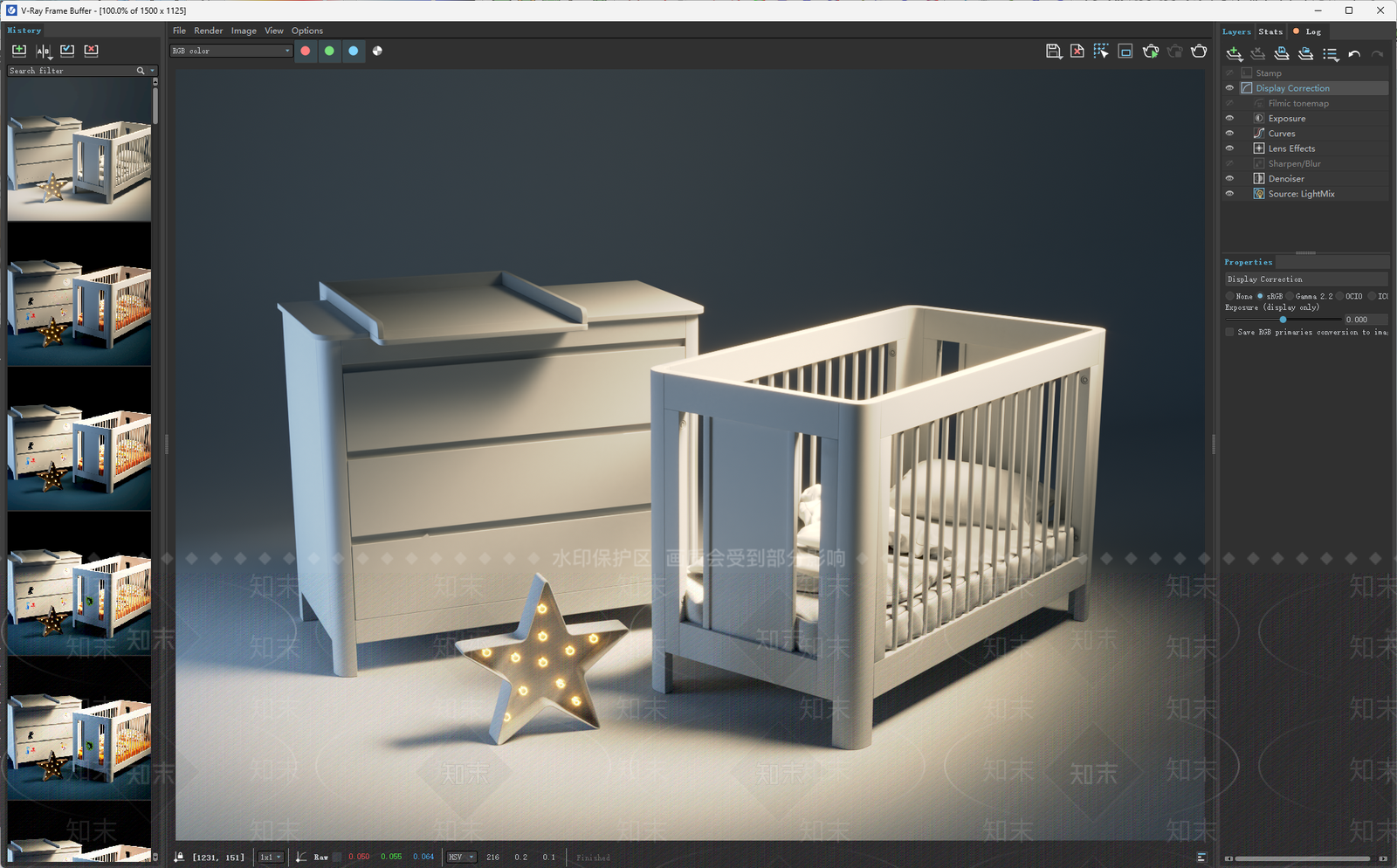The image size is (1397, 868).
Task: Save the current channel image
Action: pyautogui.click(x=1054, y=52)
